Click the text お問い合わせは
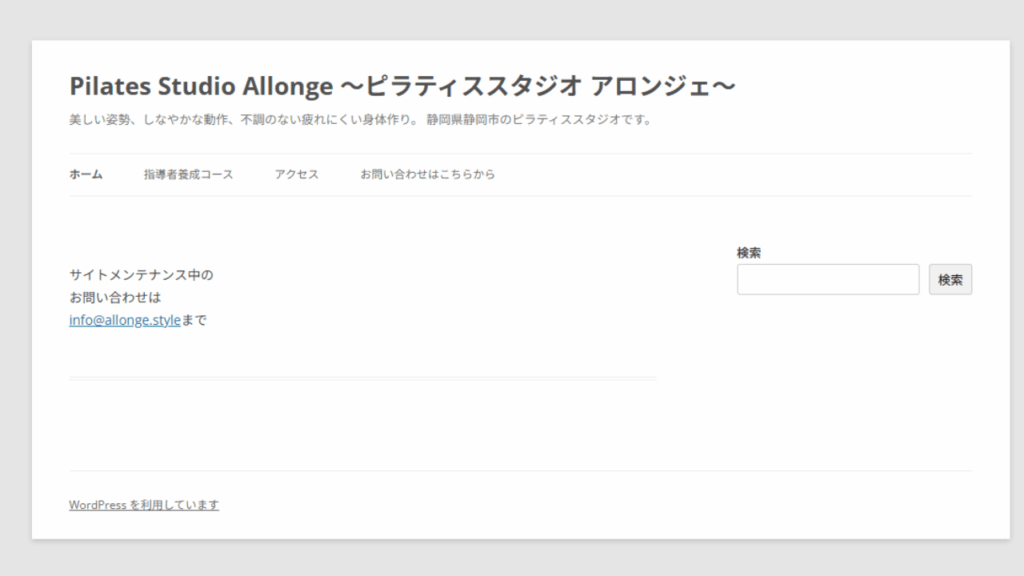The height and width of the screenshot is (576, 1024). click(115, 298)
